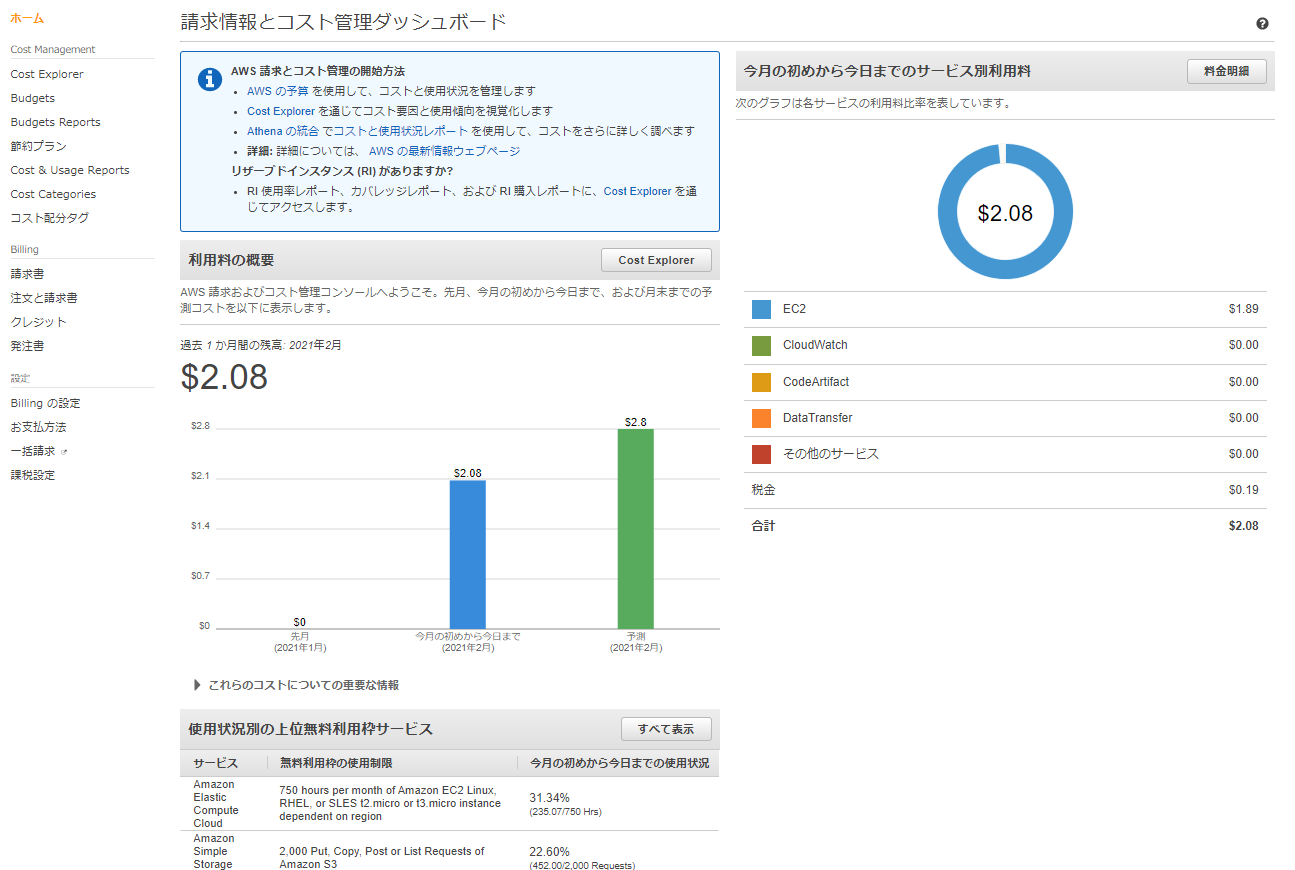Click the $1.89 EC2 amount
Viewport: 1295px width, 870px height.
[1243, 309]
